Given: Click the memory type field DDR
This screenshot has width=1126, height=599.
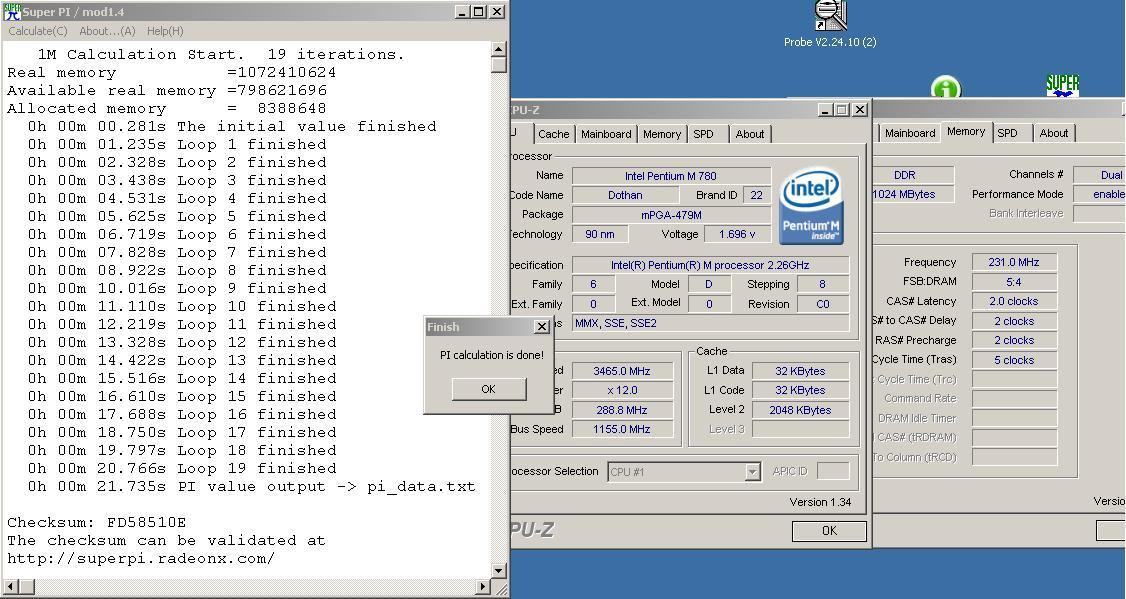Looking at the screenshot, I should tap(913, 175).
